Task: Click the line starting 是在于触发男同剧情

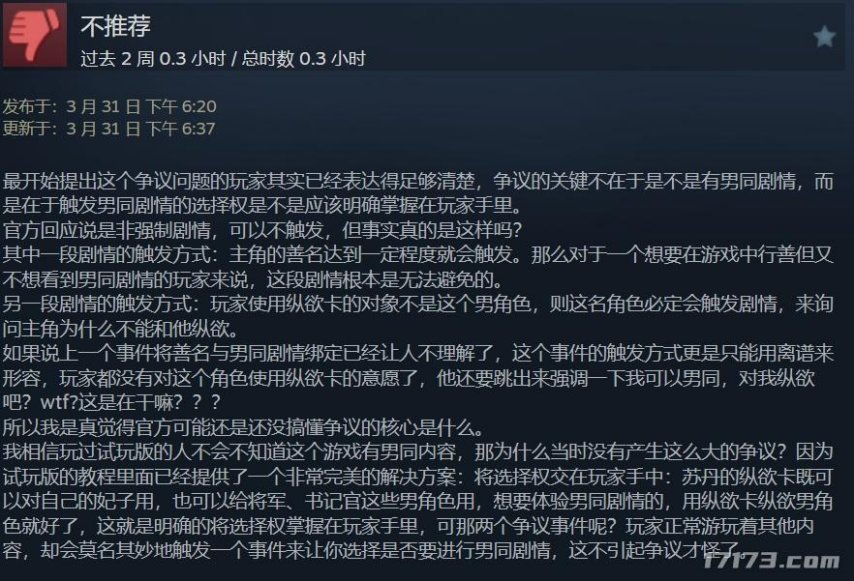Action: point(263,205)
